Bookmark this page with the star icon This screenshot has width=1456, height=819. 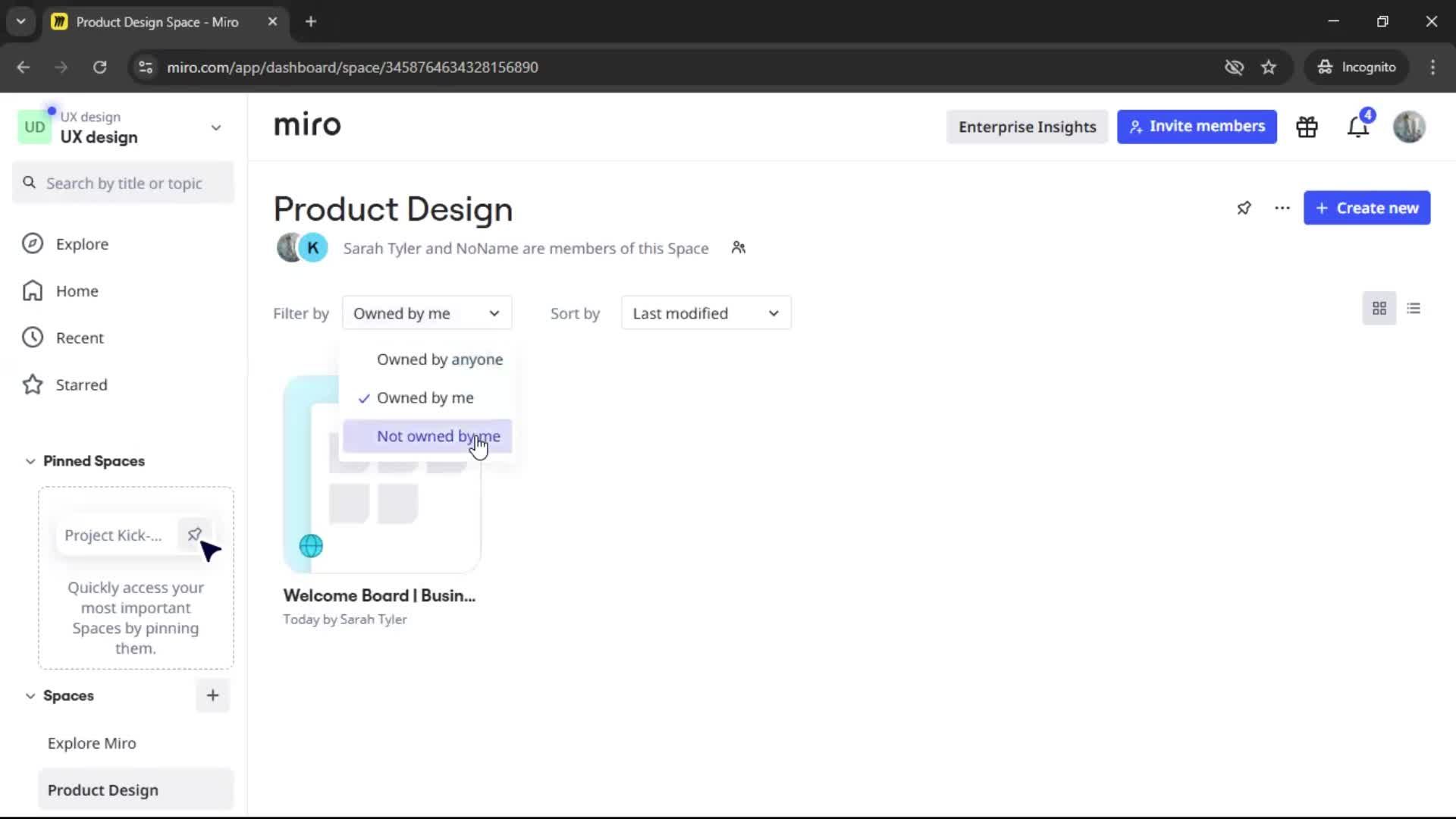1269,67
